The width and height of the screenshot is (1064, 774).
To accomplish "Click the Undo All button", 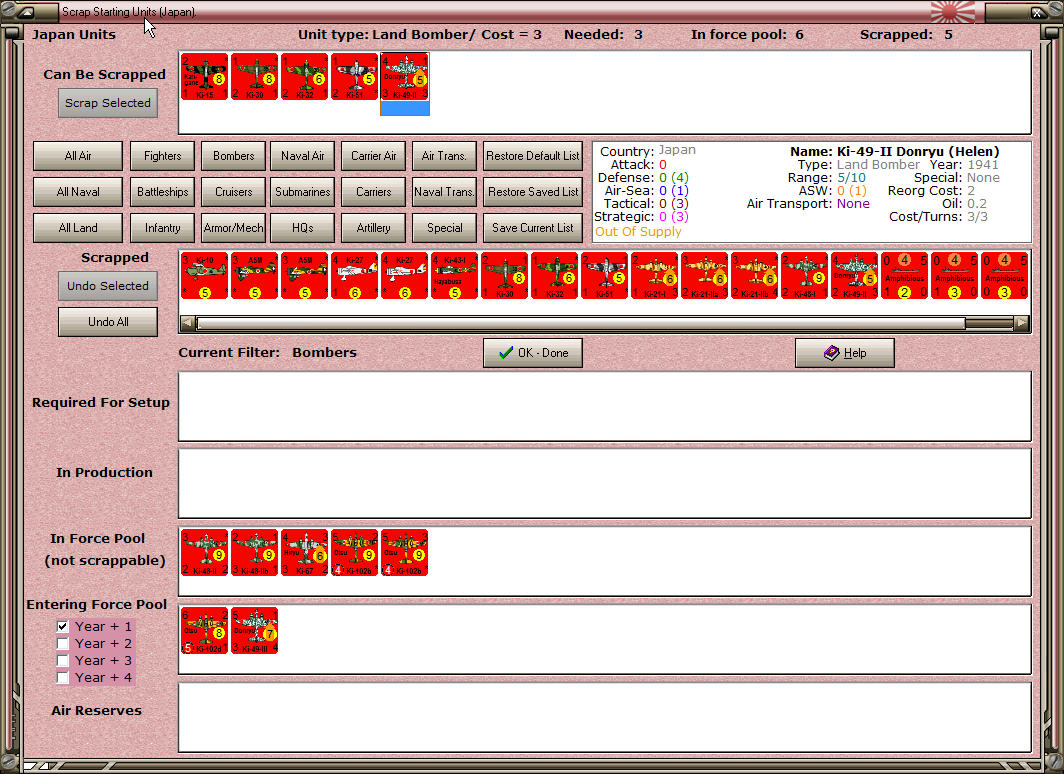I will pos(108,322).
